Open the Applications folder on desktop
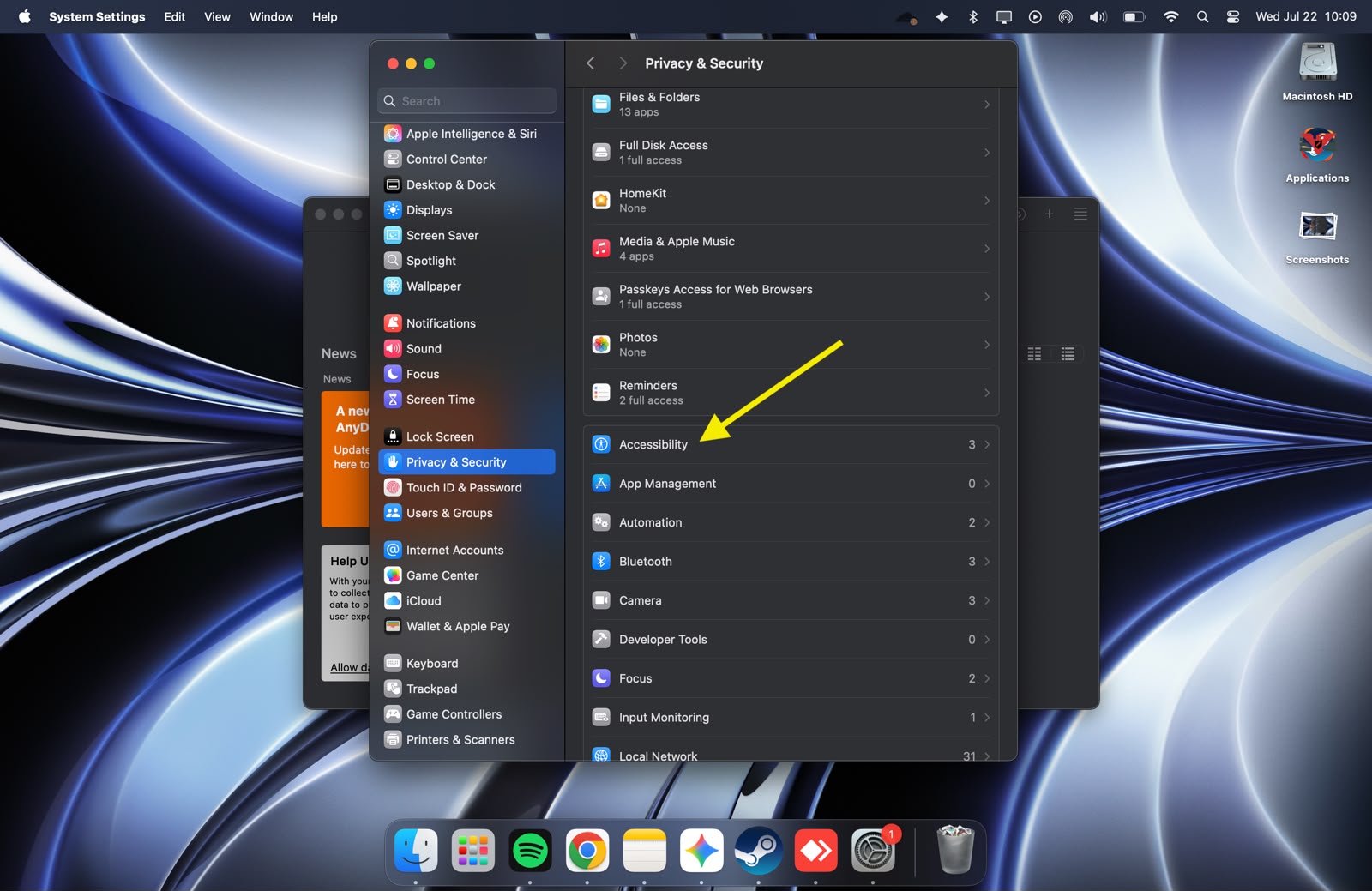Screen dimensions: 1372x891 click(x=1317, y=155)
